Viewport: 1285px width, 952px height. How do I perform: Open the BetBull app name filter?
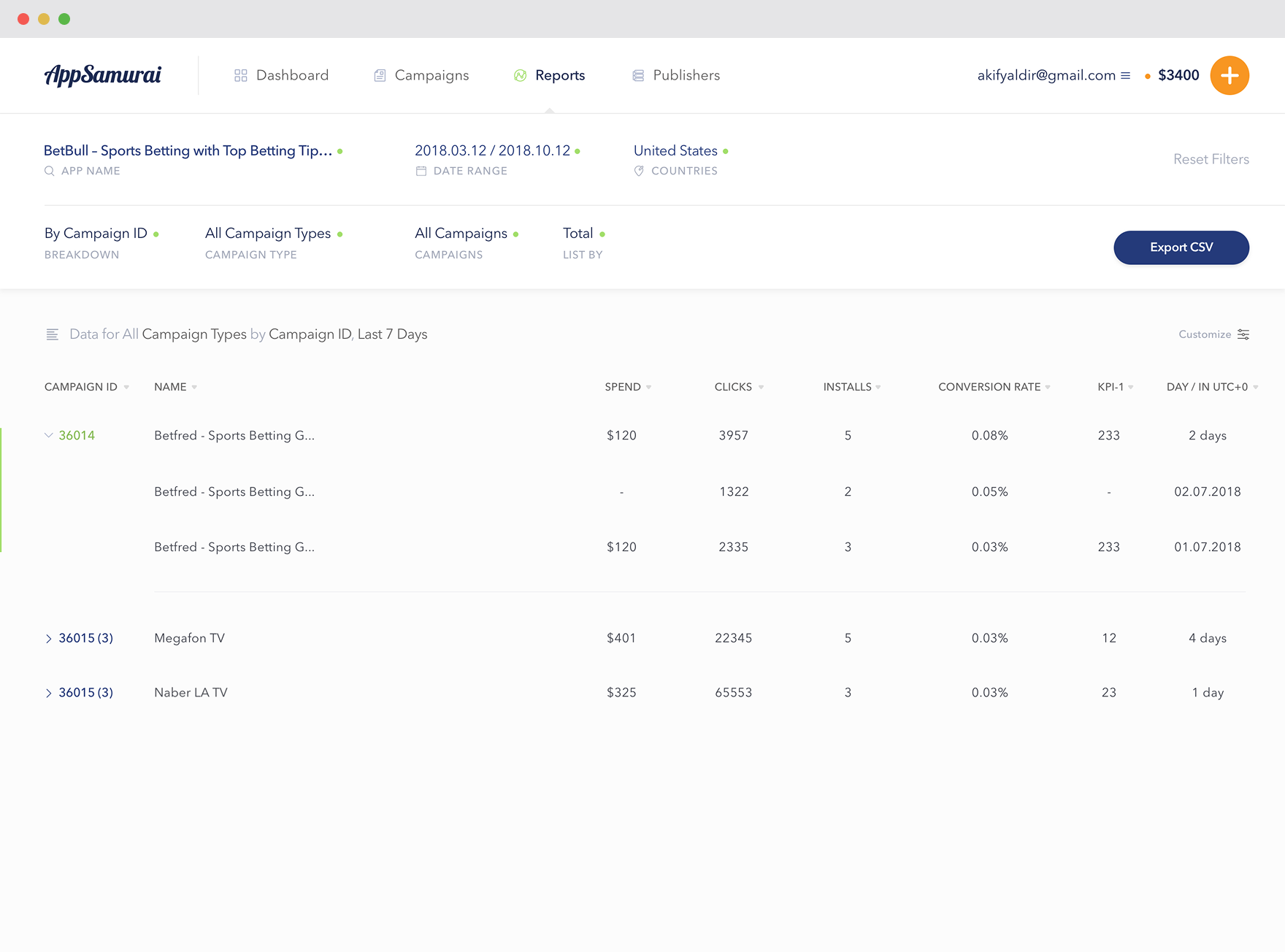[x=188, y=150]
